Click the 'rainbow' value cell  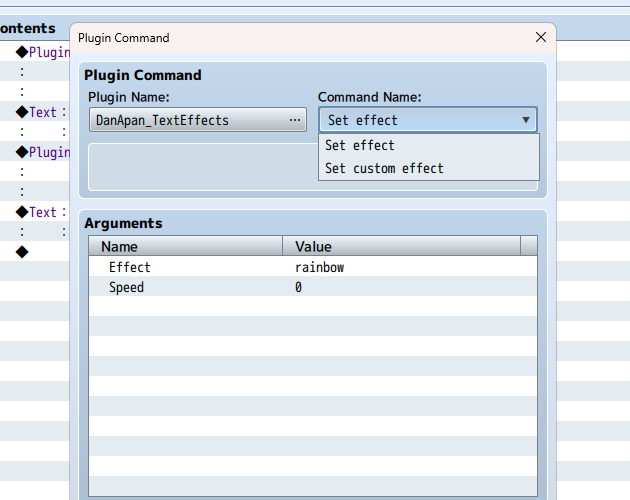(319, 267)
